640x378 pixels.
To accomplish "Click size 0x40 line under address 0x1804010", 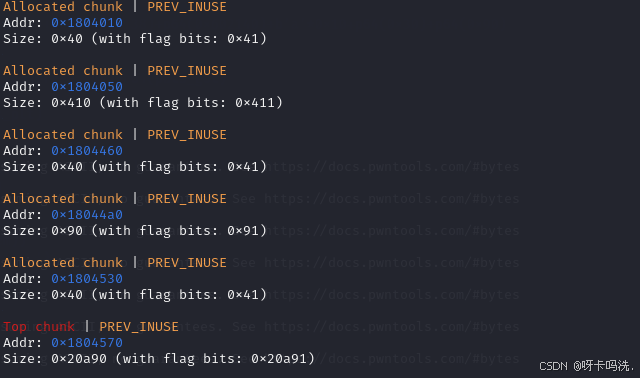I will point(135,39).
